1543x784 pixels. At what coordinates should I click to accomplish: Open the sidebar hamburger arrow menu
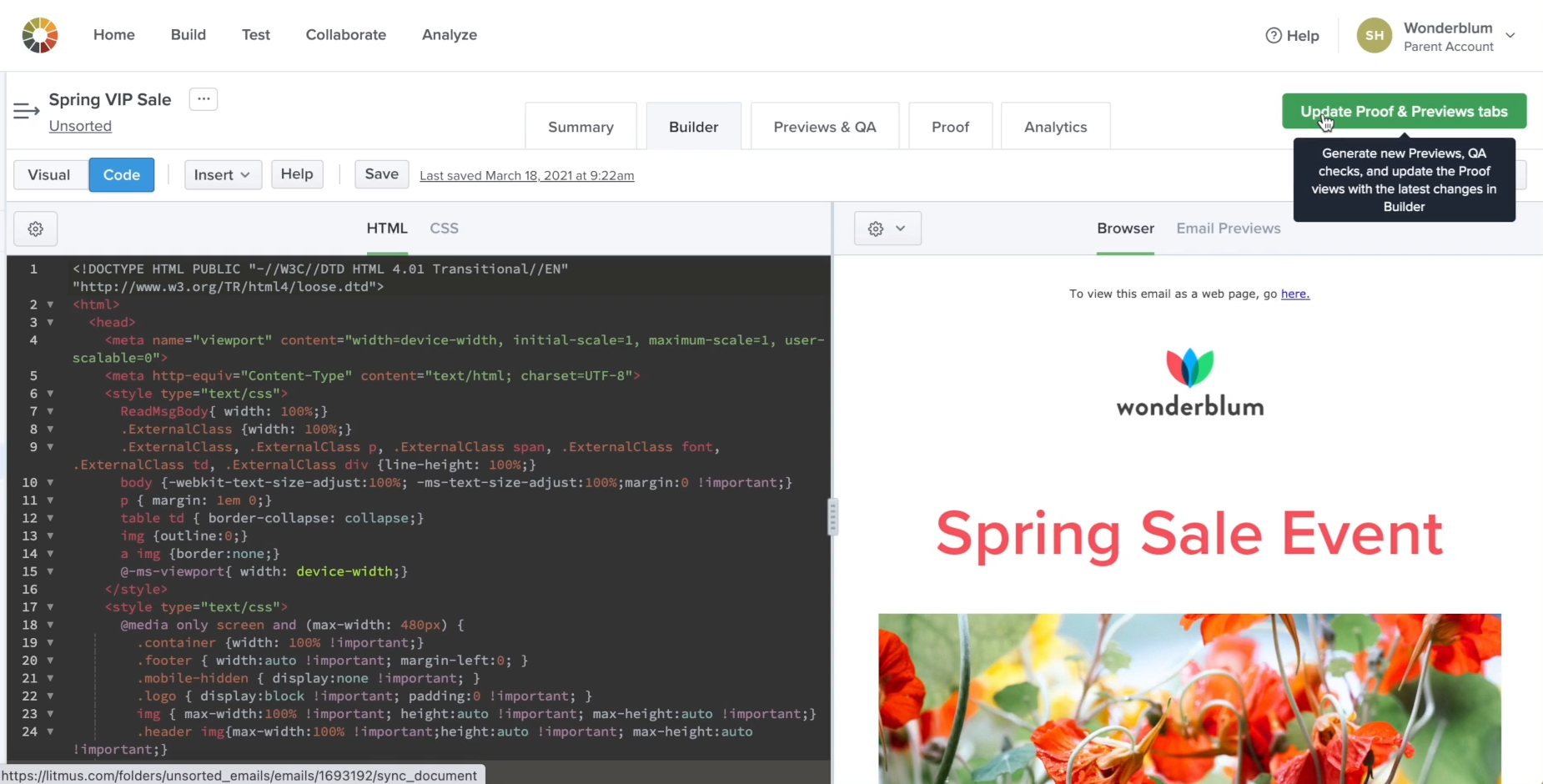(x=26, y=111)
